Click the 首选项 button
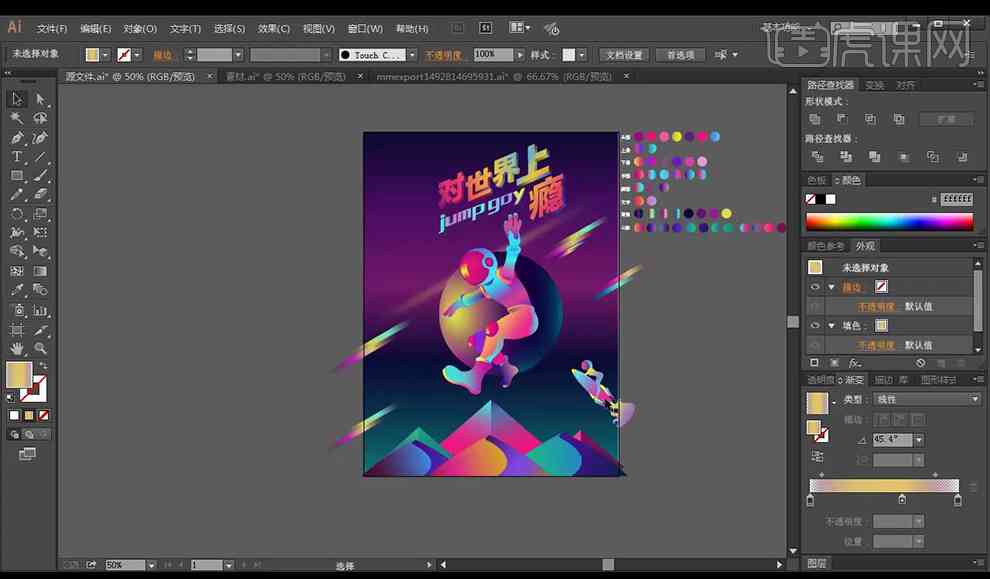Viewport: 990px width, 579px height. 681,55
